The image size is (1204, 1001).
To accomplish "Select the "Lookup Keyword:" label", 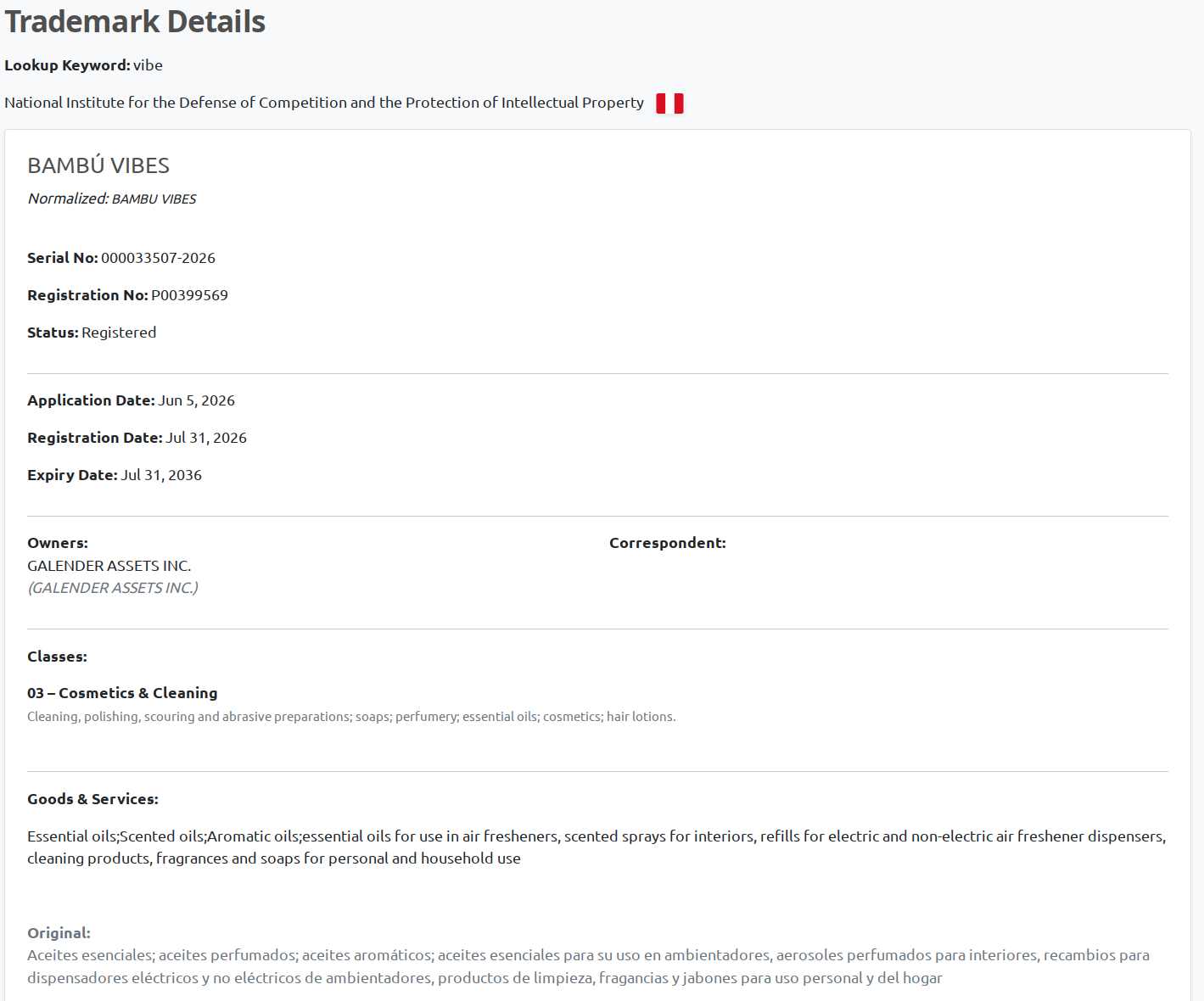I will [x=67, y=65].
